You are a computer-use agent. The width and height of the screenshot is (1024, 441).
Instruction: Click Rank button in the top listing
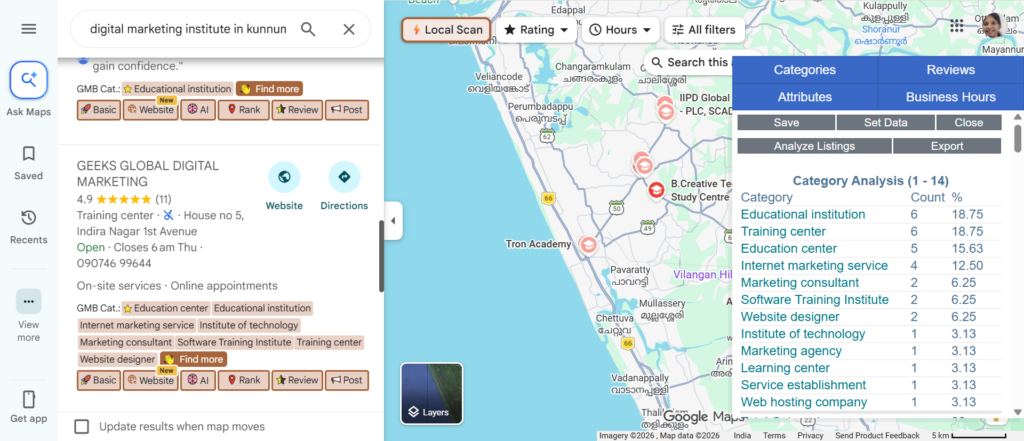tap(244, 110)
